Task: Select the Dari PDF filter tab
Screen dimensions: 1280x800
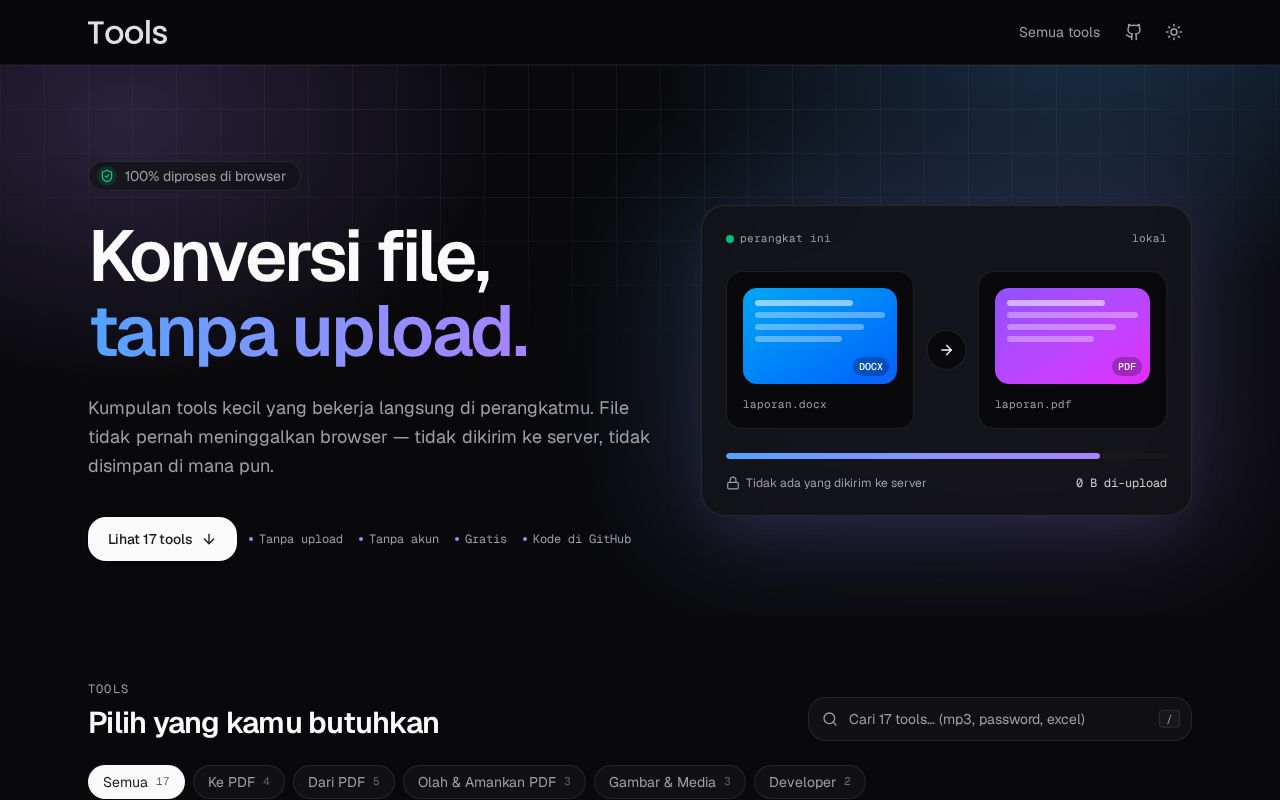Action: click(344, 782)
